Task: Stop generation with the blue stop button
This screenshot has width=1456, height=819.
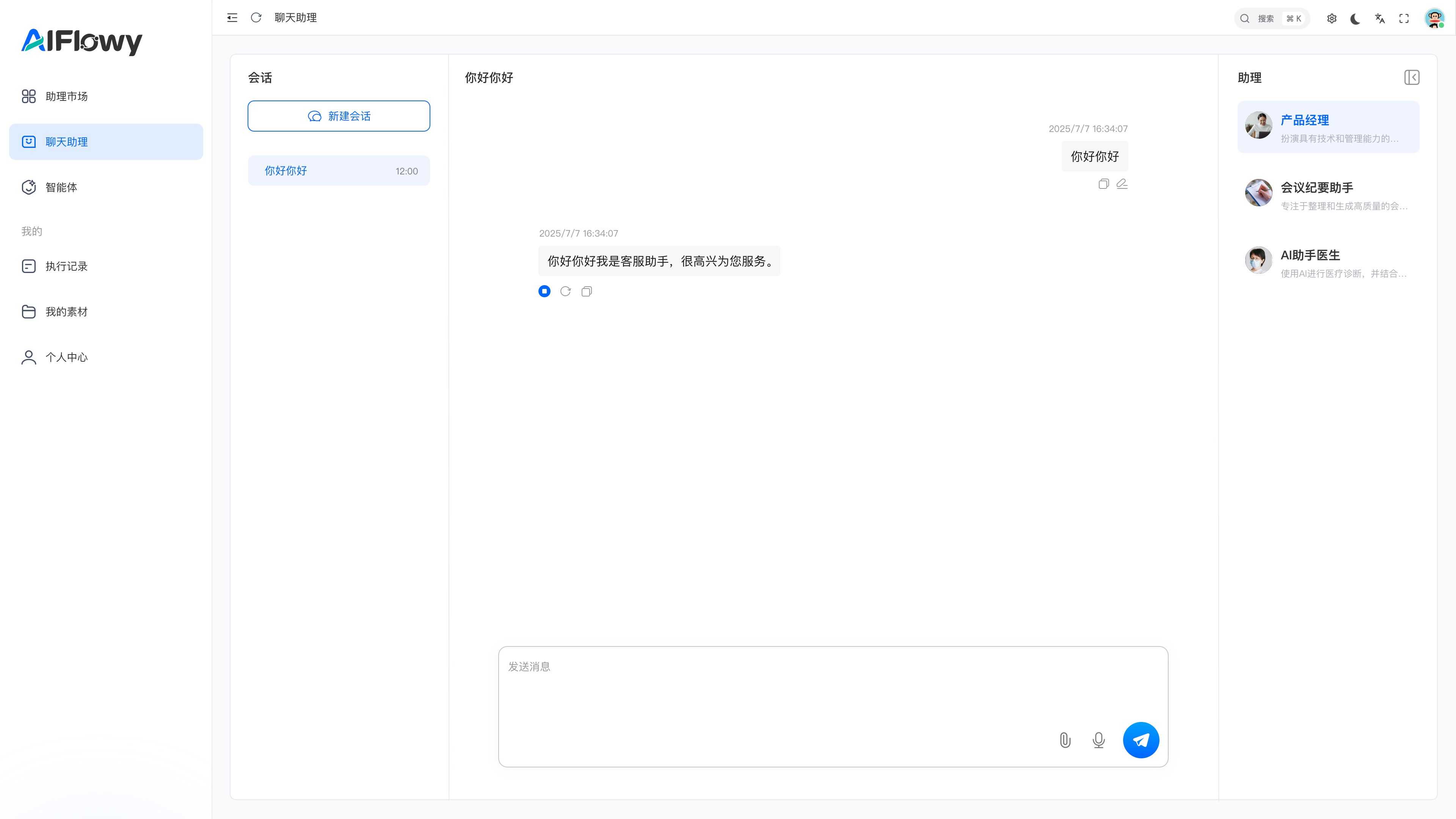Action: tap(544, 291)
